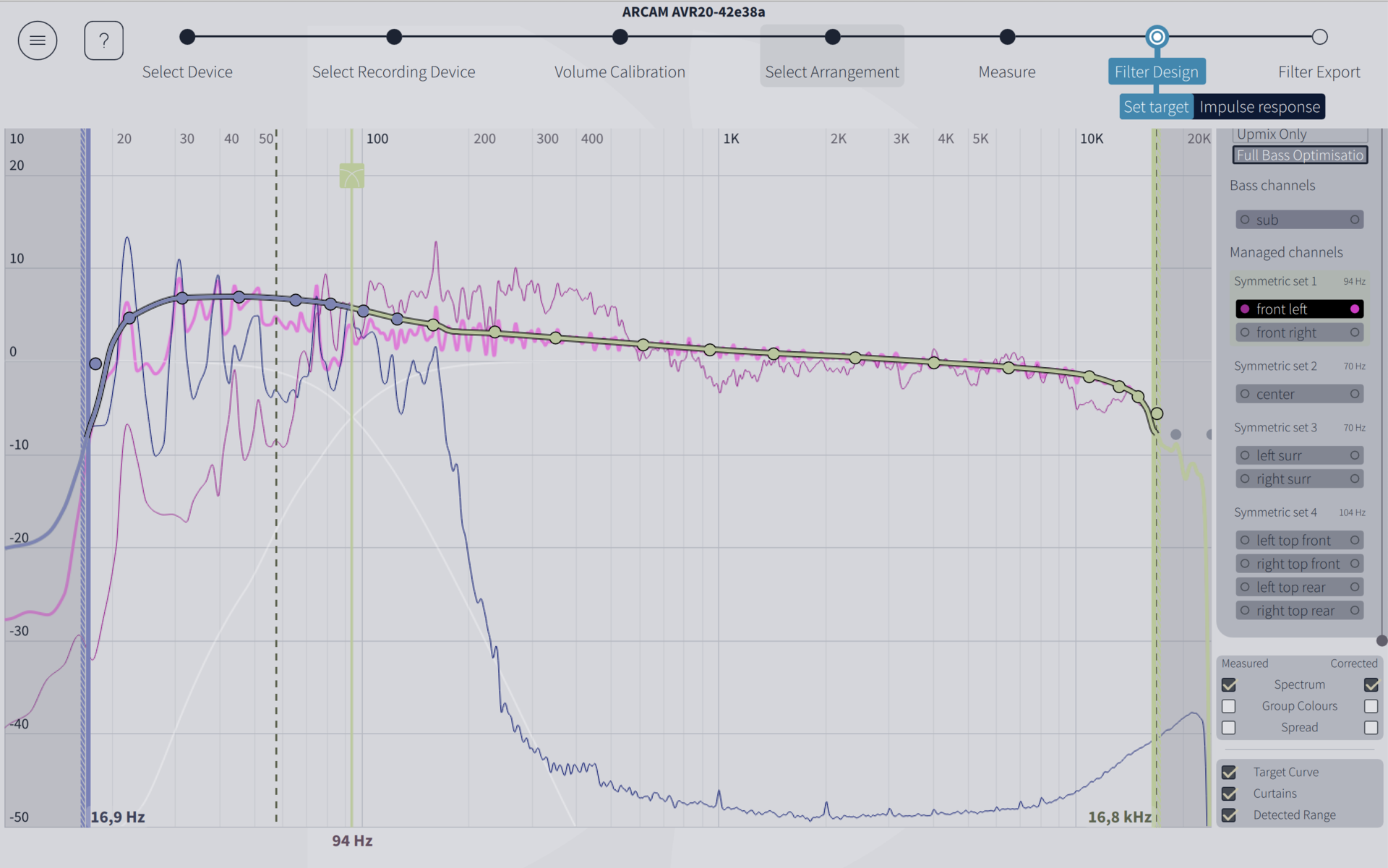Open the hamburger menu button
This screenshot has width=1388, height=868.
coord(38,40)
